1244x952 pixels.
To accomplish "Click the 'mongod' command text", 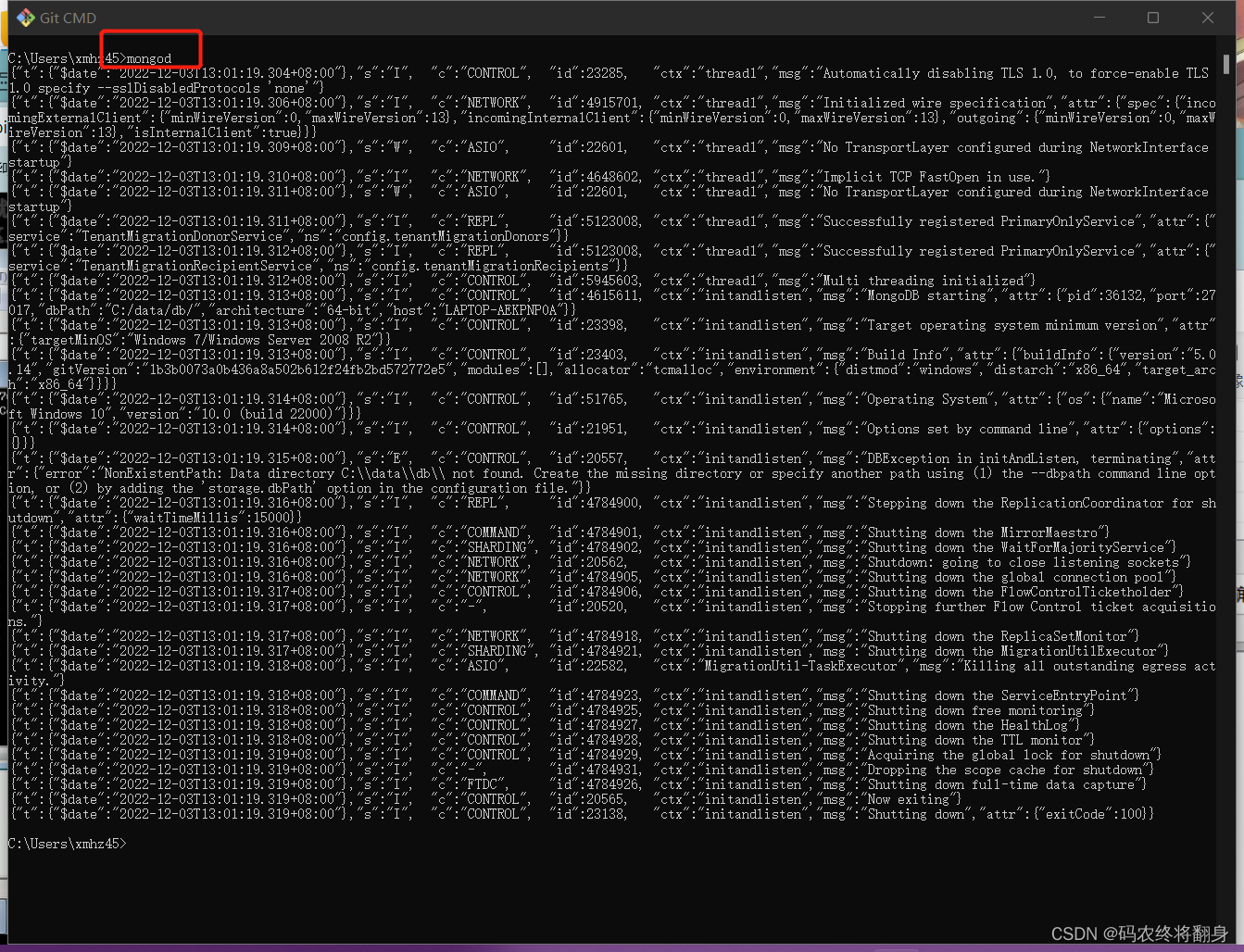I will (x=149, y=58).
